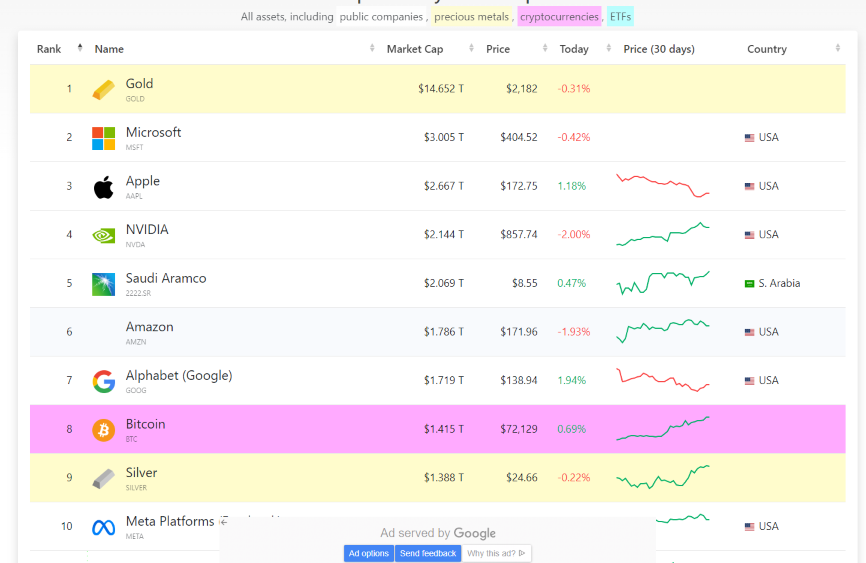Click Amazon's 30-day price chart
The image size is (866, 563).
point(663,331)
